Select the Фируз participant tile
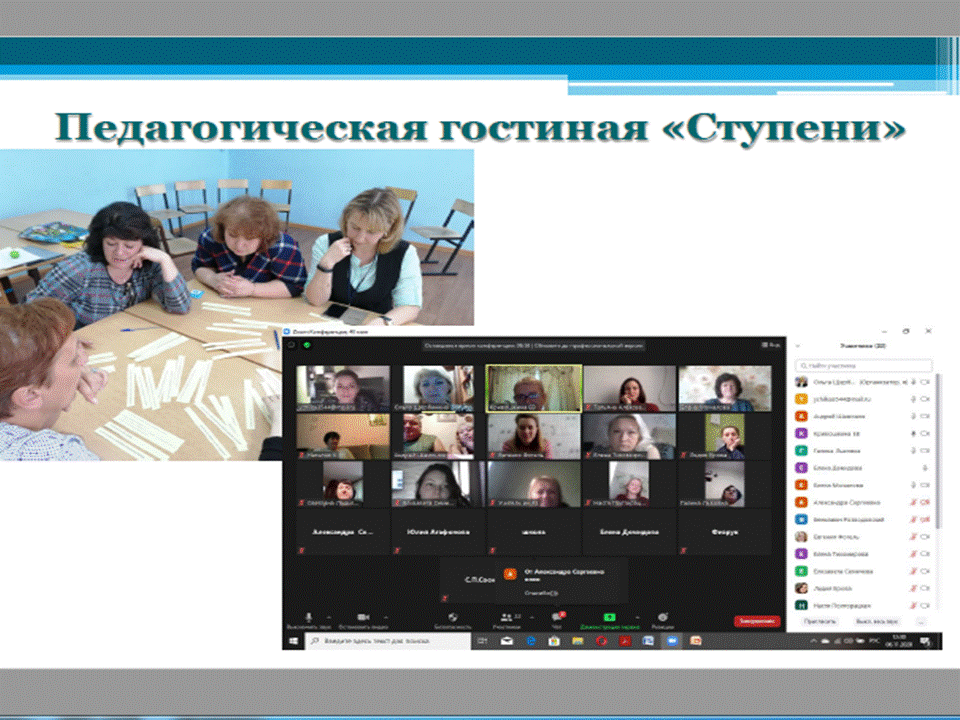The image size is (960, 720). point(724,532)
